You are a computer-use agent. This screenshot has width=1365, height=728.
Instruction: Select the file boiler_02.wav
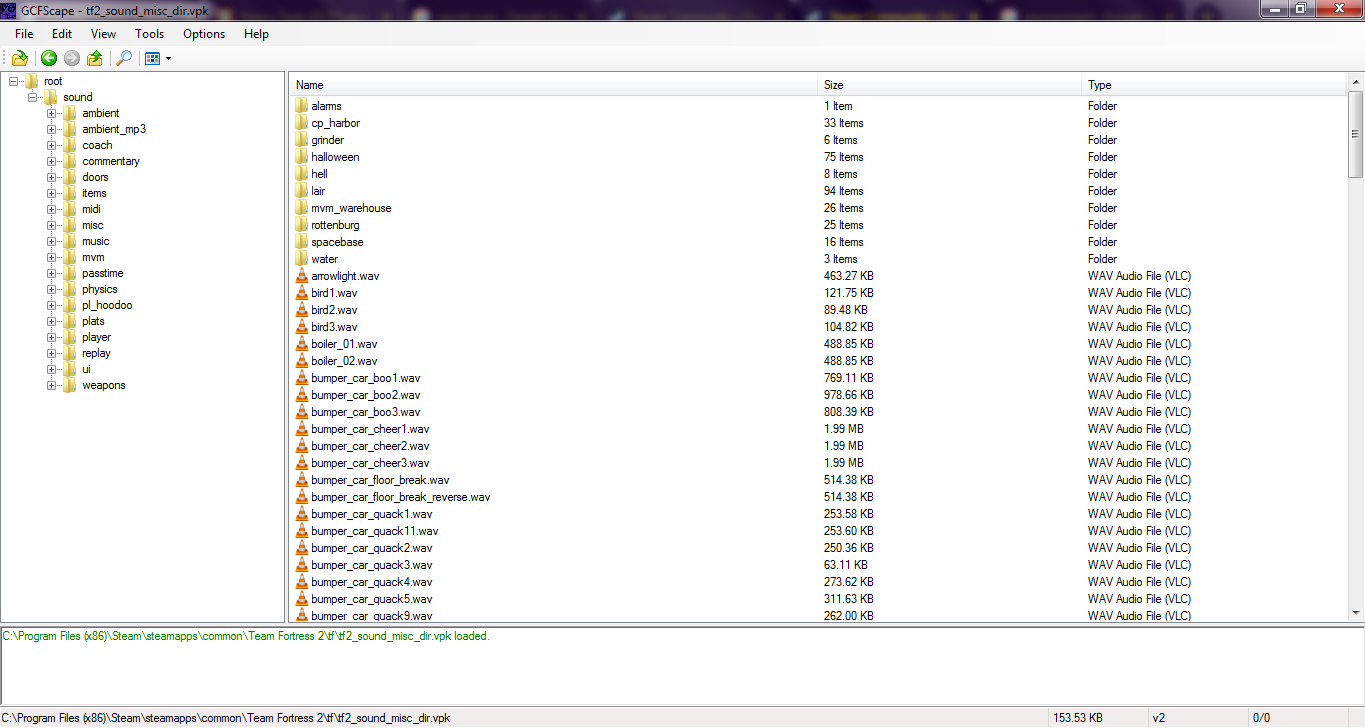click(x=344, y=361)
